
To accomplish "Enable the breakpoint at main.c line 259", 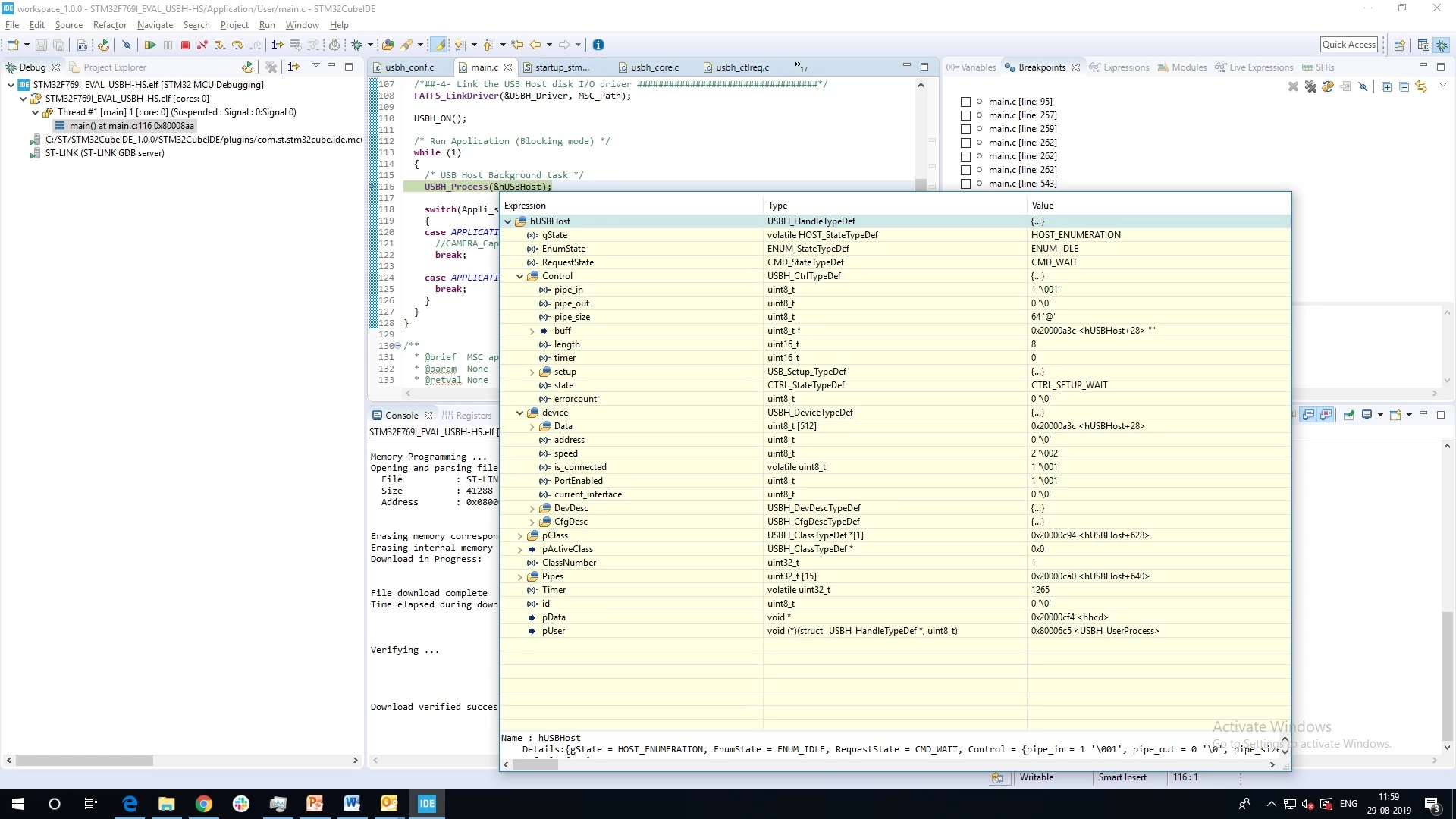I will [x=965, y=129].
